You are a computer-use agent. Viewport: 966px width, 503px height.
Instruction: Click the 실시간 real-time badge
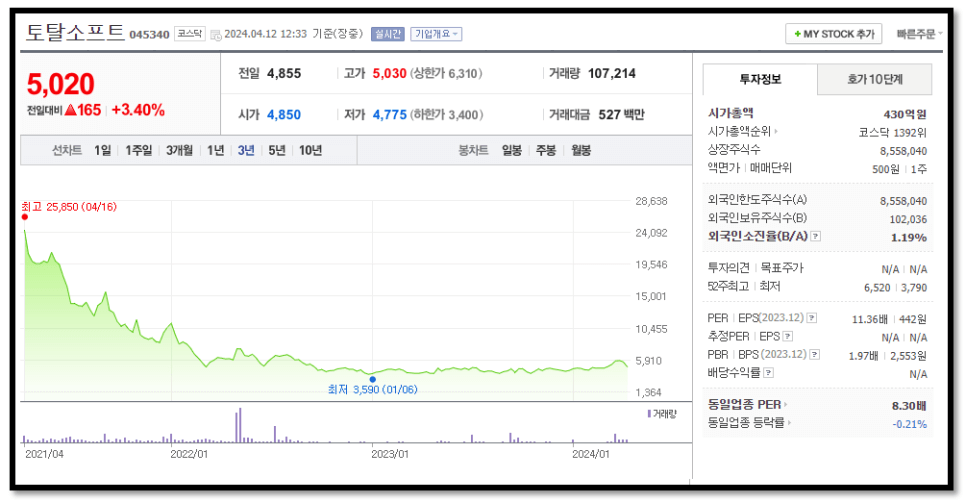tap(388, 34)
